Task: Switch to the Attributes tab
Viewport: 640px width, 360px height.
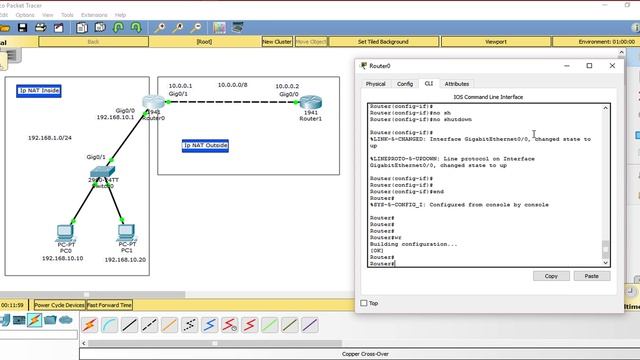Action: click(x=457, y=84)
